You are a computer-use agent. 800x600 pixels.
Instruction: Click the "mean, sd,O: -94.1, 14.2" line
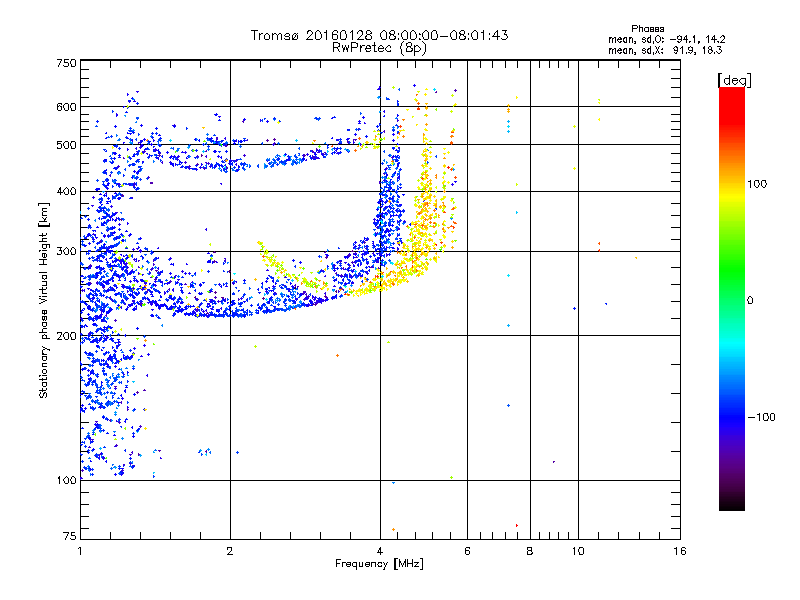666,39
